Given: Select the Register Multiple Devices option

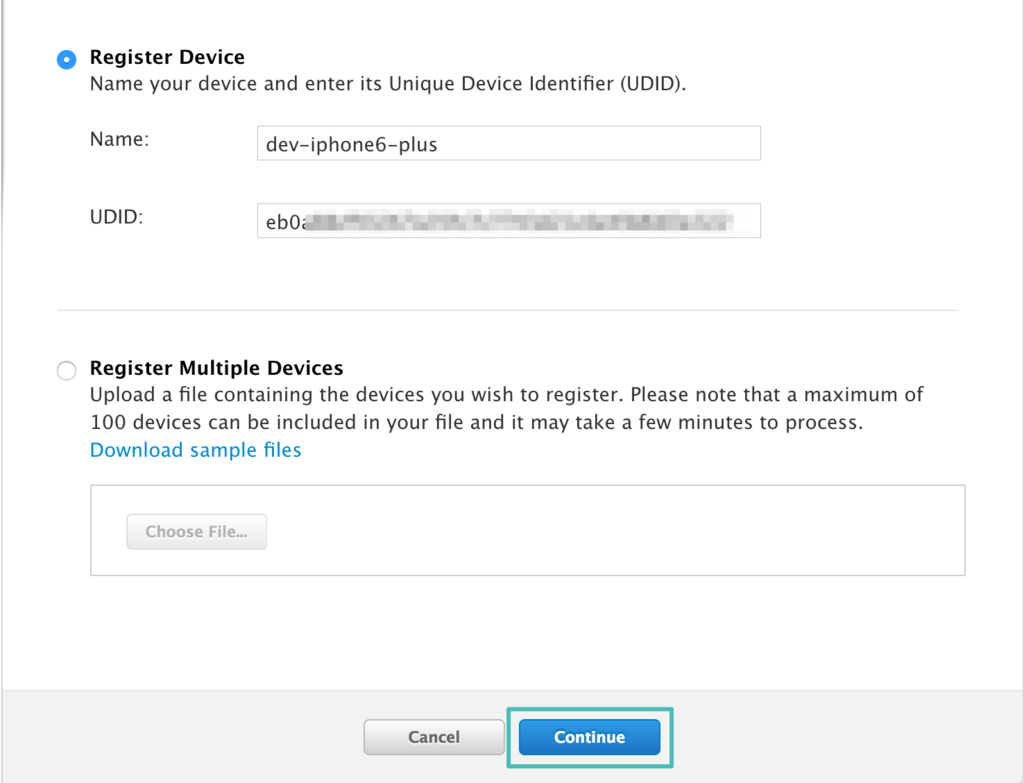Looking at the screenshot, I should [x=66, y=370].
